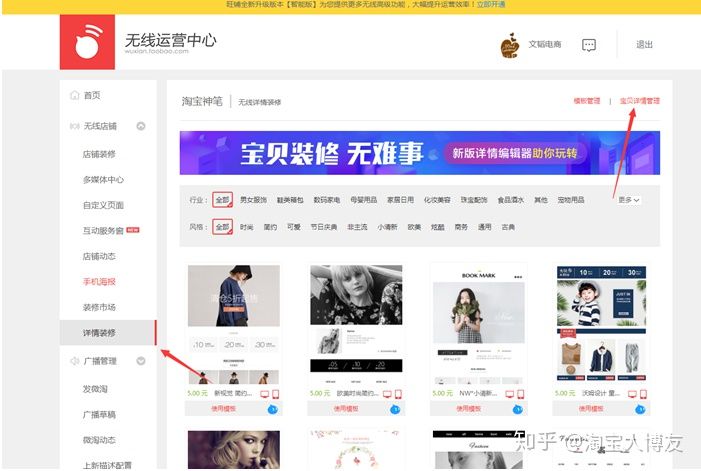Open Wangwang chat icon on NW小清新 template
The height and width of the screenshot is (471, 701).
click(x=517, y=409)
